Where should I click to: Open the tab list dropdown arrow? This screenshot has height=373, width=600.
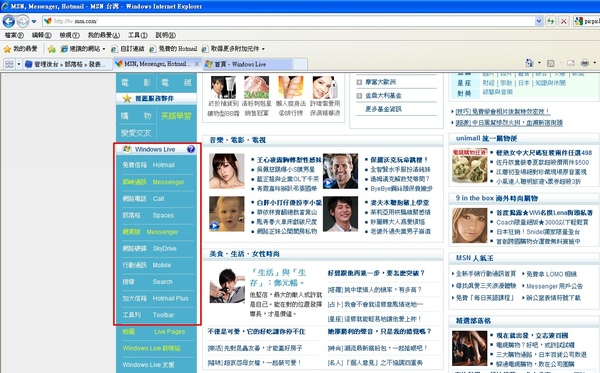(x=18, y=64)
